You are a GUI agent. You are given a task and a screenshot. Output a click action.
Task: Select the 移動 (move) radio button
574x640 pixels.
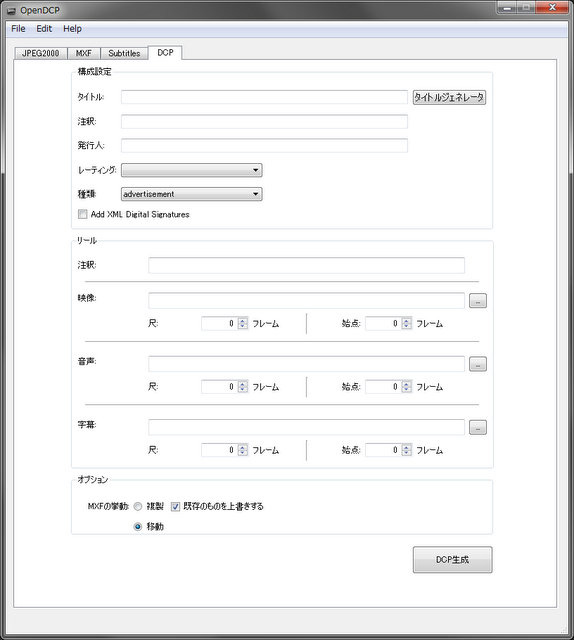tap(138, 527)
